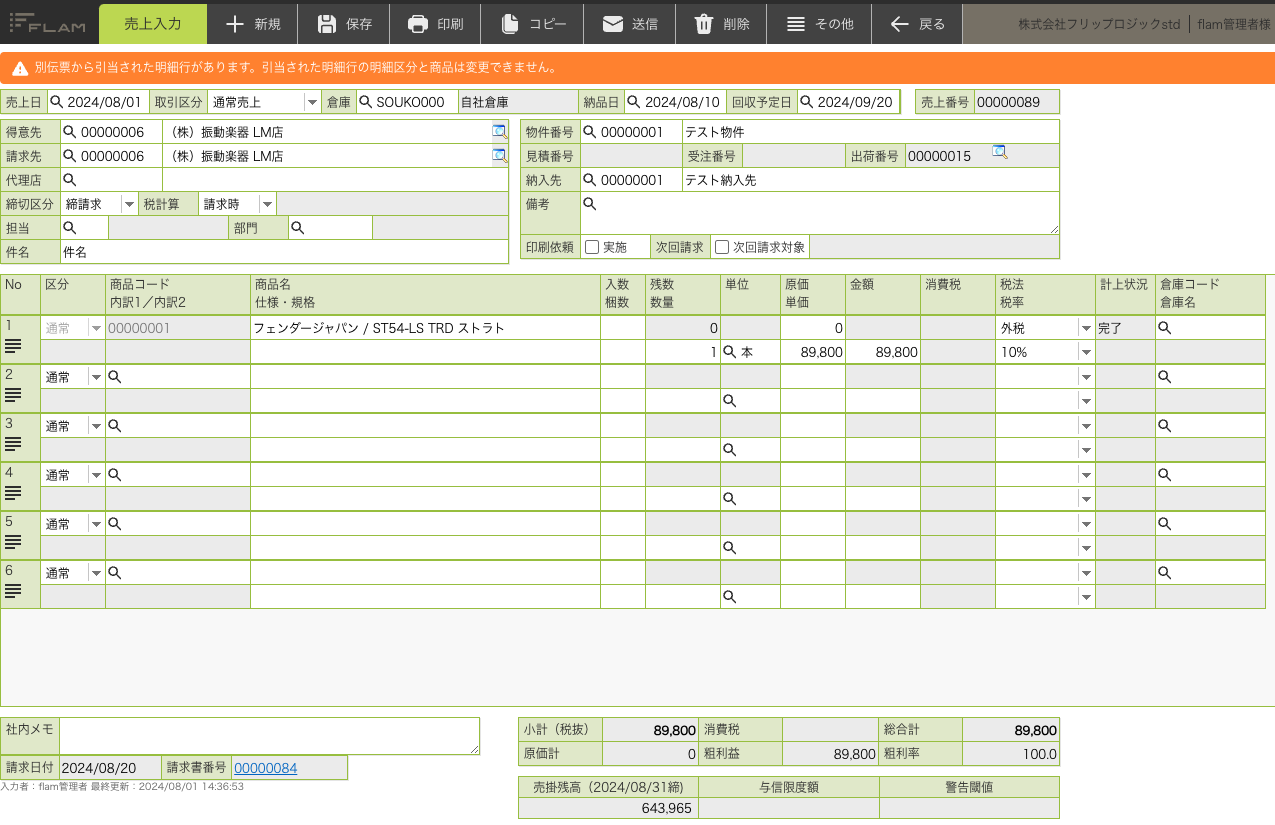The height and width of the screenshot is (825, 1275).
Task: Click the 新規 plus icon
Action: (235, 24)
